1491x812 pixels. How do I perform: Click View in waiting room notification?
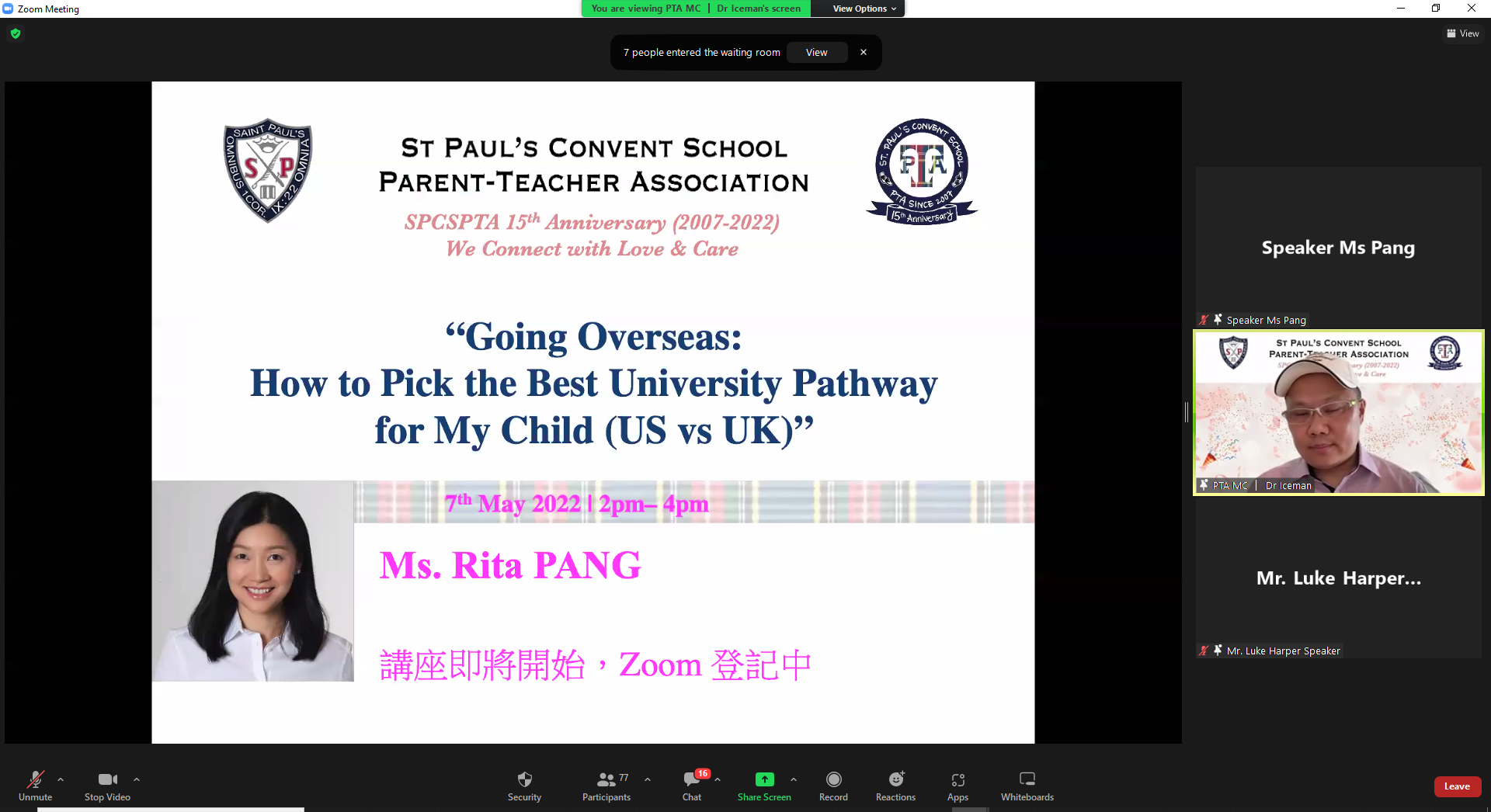816,53
